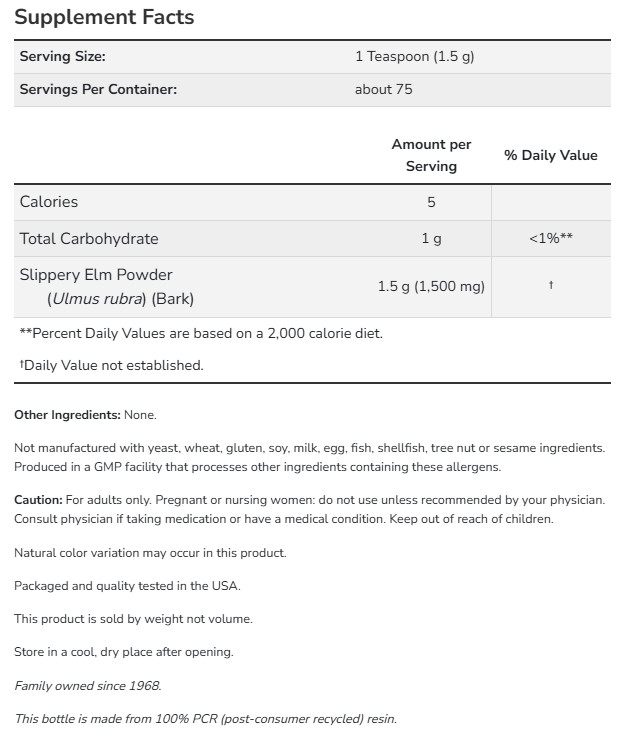Click the Daily Value not established footnote
The image size is (624, 741).
pos(111,365)
